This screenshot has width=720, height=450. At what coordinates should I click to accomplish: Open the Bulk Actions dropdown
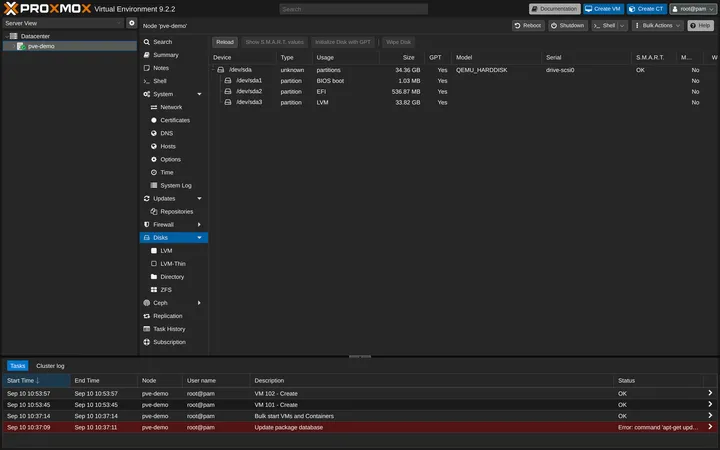click(658, 26)
